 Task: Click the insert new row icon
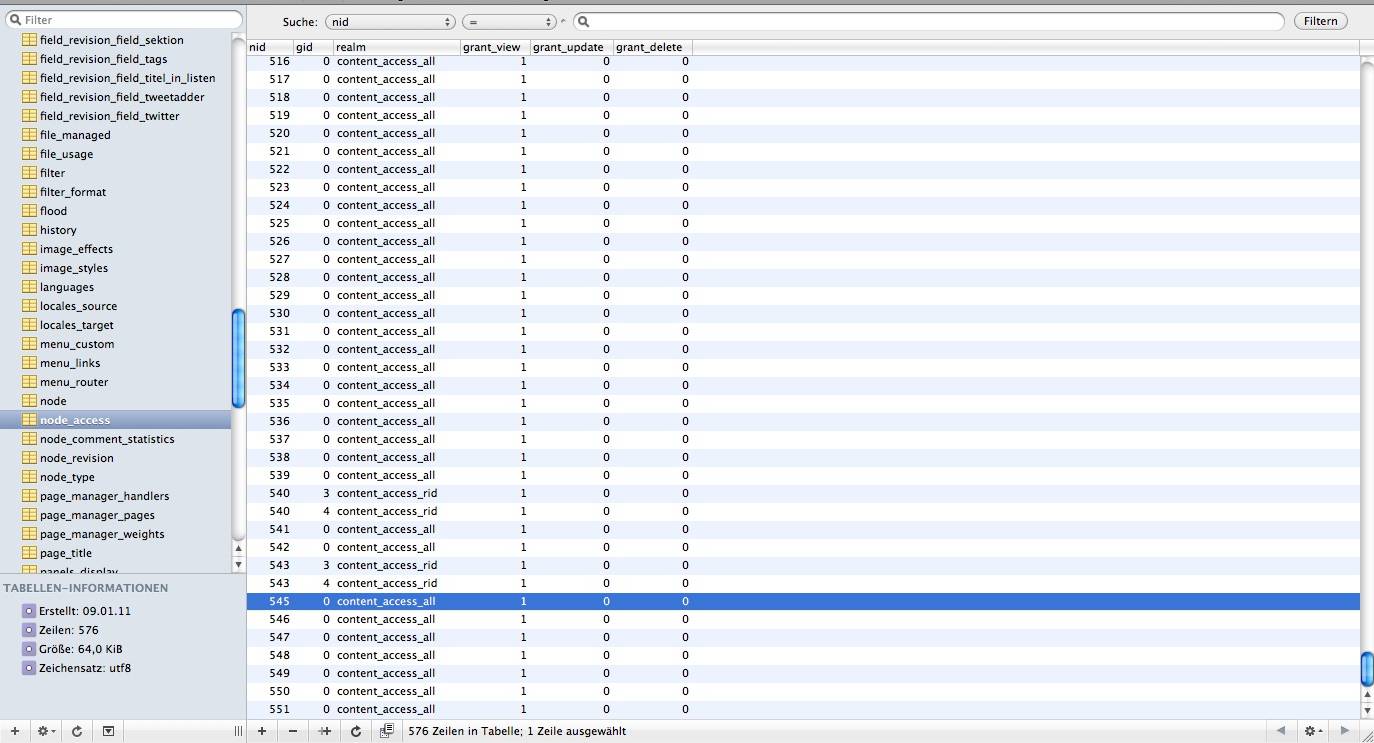(262, 731)
